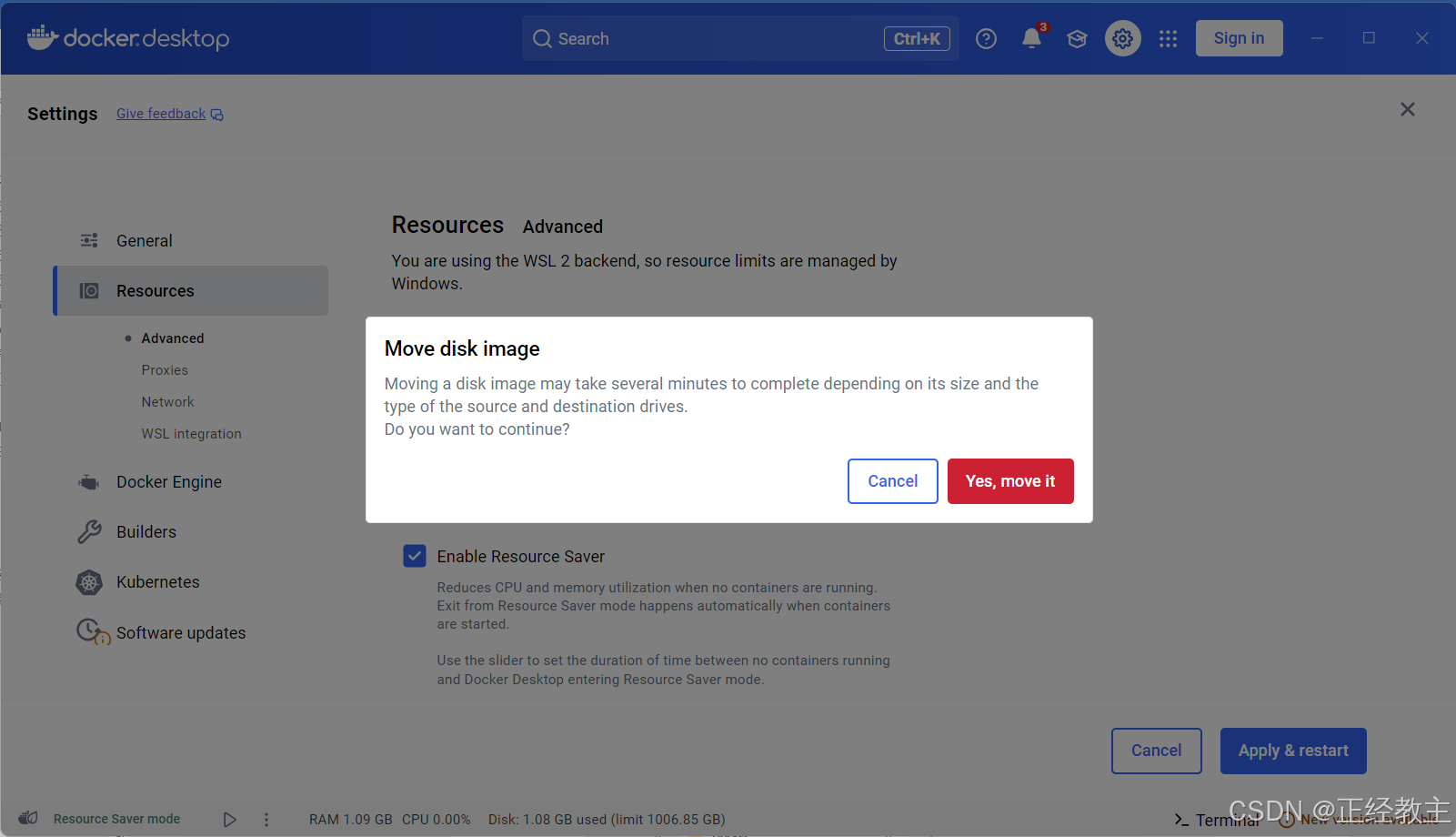Open the help question mark icon
Image resolution: width=1456 pixels, height=837 pixels.
point(986,38)
